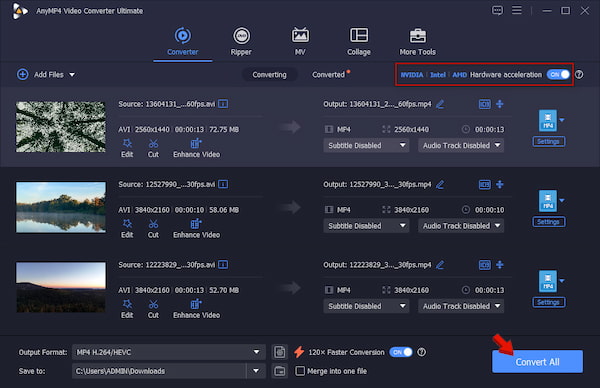Cut the 13604131 video
This screenshot has width=600, height=388.
[153, 148]
